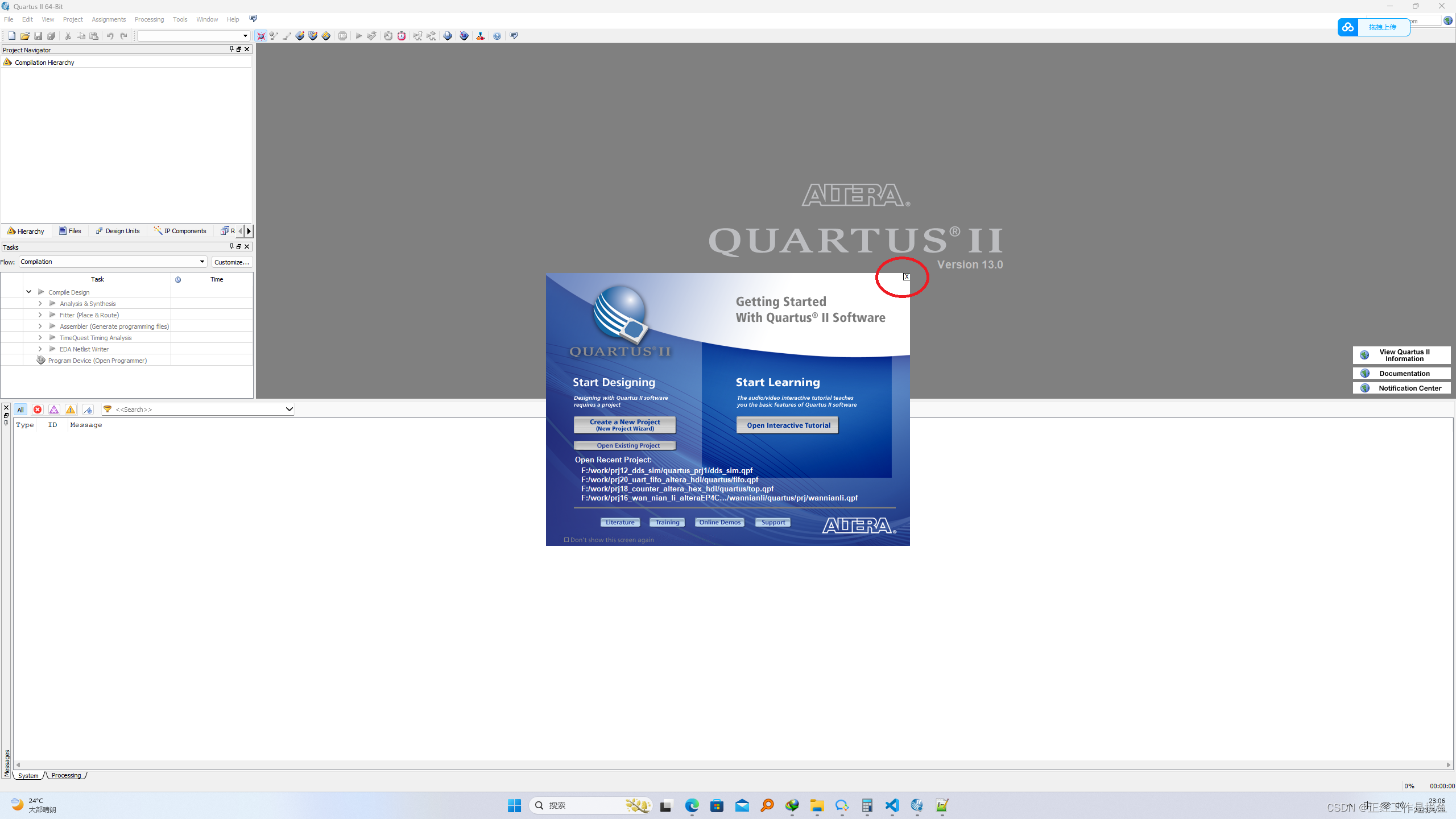1456x819 pixels.
Task: Collapse the Compile Design task
Action: point(28,292)
